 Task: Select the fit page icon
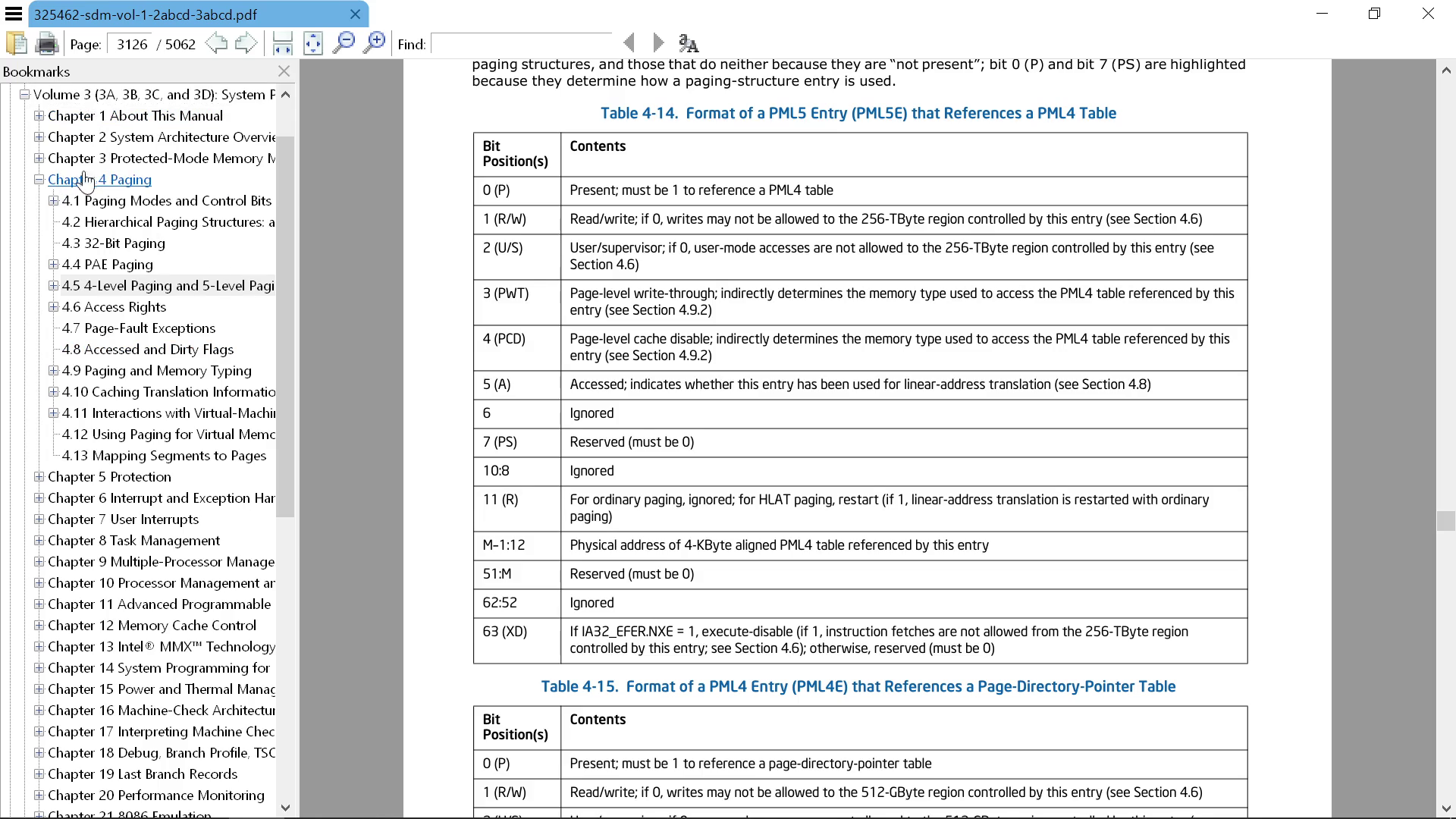(312, 43)
